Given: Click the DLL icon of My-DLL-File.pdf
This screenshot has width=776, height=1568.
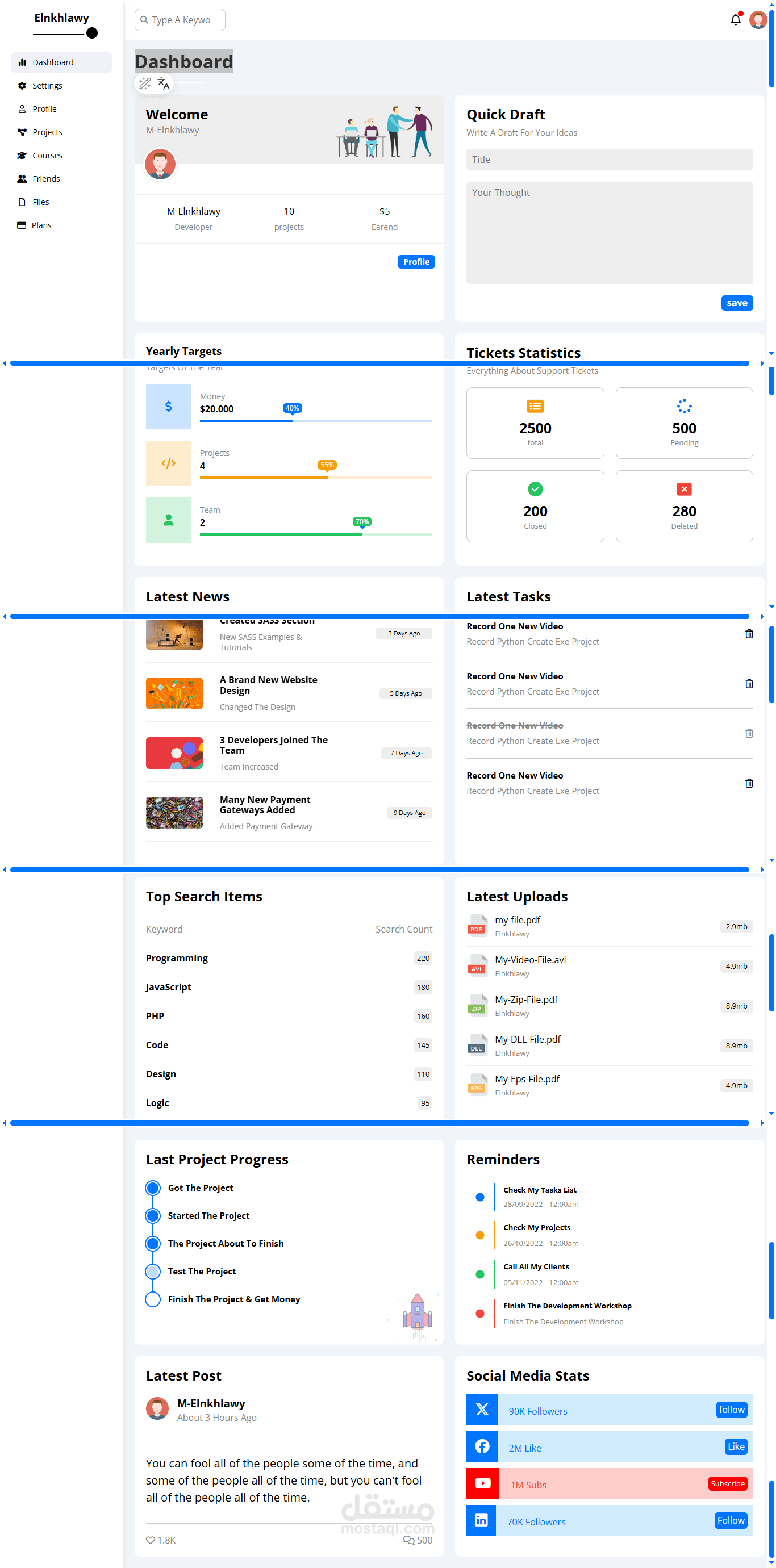Looking at the screenshot, I should [477, 1044].
